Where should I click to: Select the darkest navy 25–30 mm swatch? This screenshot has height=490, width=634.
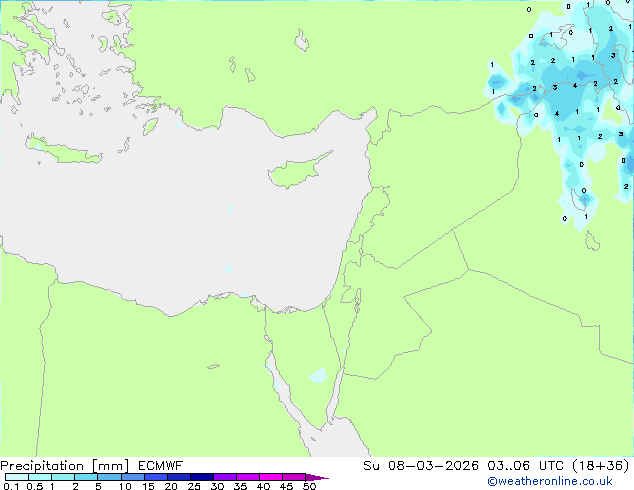(202, 477)
